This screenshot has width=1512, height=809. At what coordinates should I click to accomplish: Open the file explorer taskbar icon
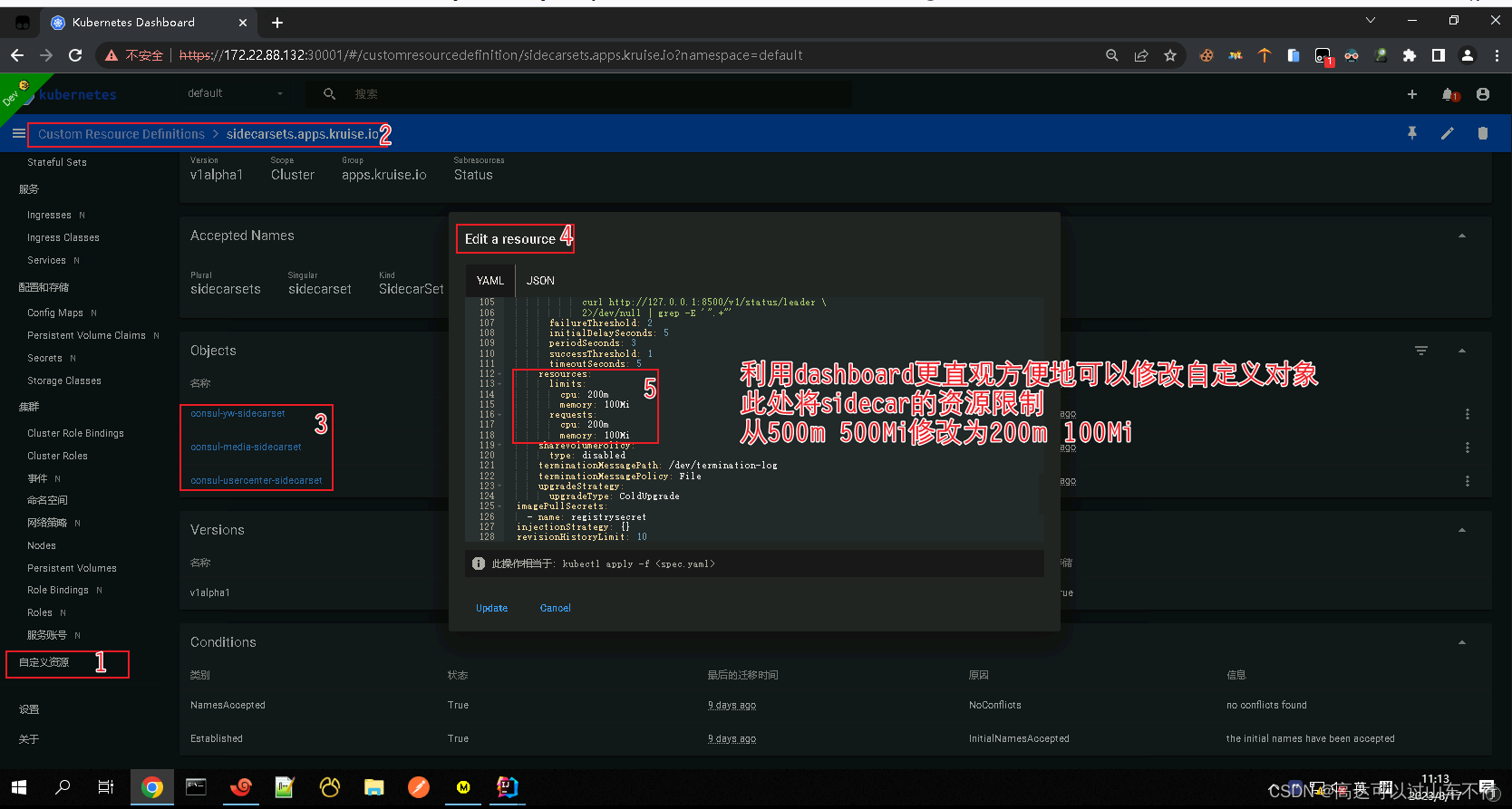point(373,787)
